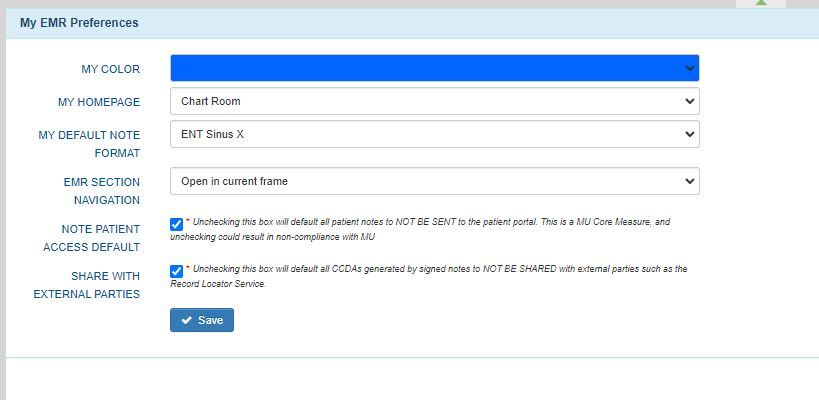Click the checkmark icon on Save button

(x=186, y=320)
